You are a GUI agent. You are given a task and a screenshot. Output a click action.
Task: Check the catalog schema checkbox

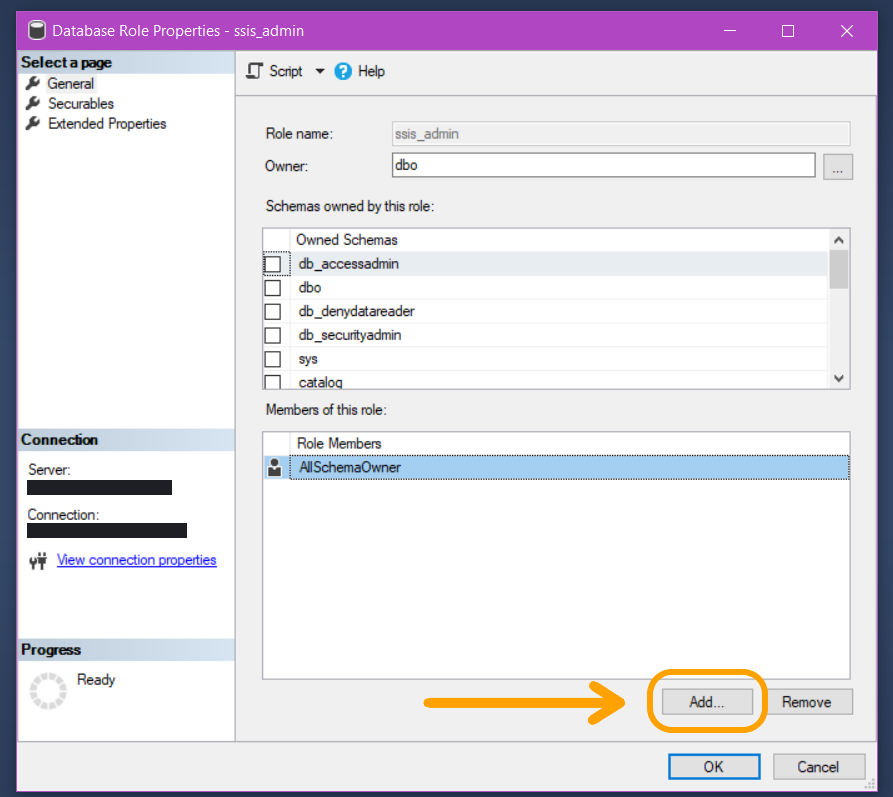(x=273, y=382)
